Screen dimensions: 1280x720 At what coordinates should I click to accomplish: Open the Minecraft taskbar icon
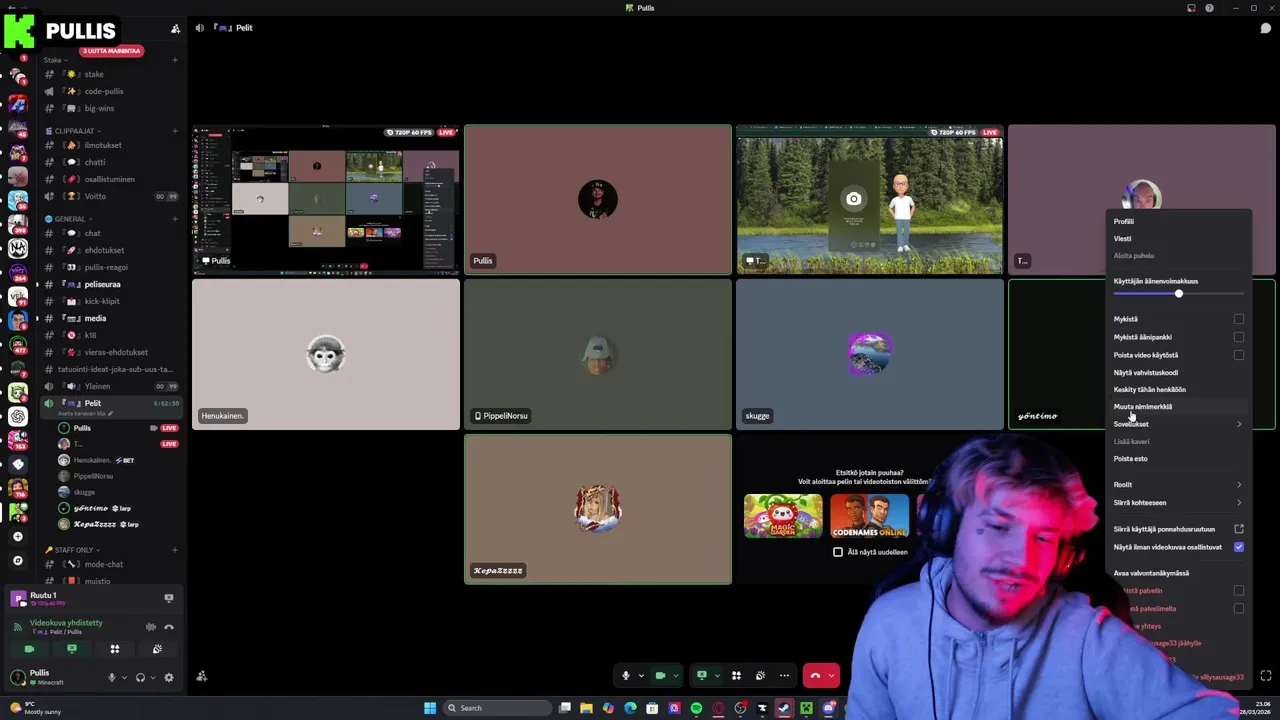pos(806,708)
